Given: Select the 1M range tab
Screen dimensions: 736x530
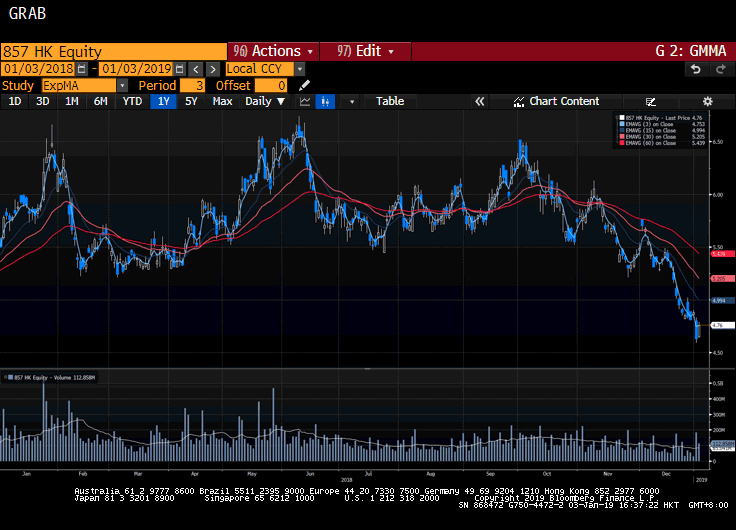Looking at the screenshot, I should coord(71,101).
